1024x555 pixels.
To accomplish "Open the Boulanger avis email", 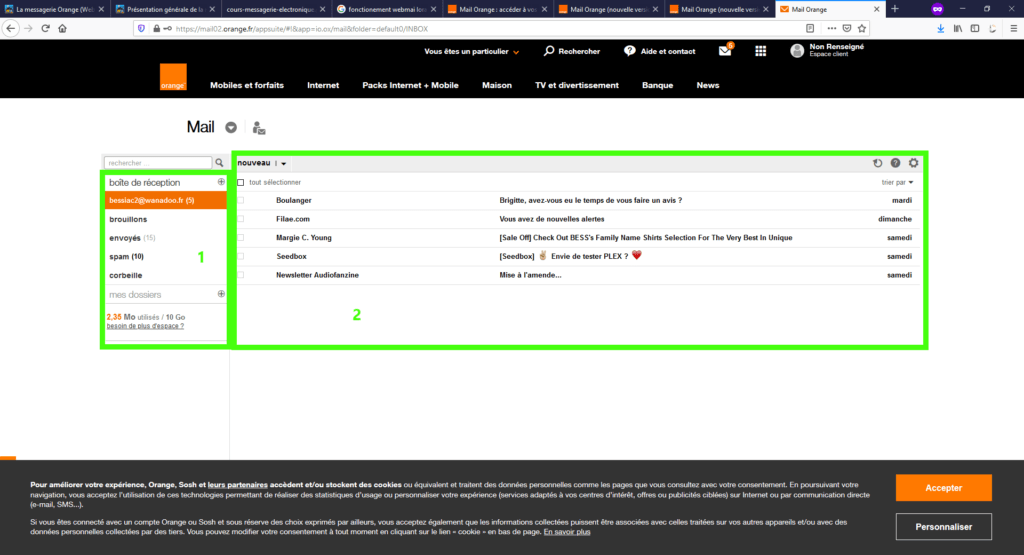I will [576, 200].
